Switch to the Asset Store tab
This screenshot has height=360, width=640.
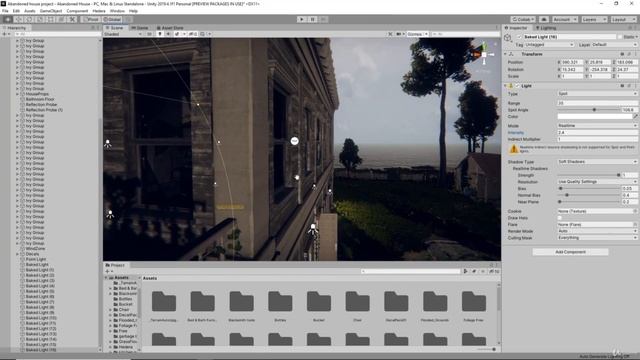click(170, 28)
